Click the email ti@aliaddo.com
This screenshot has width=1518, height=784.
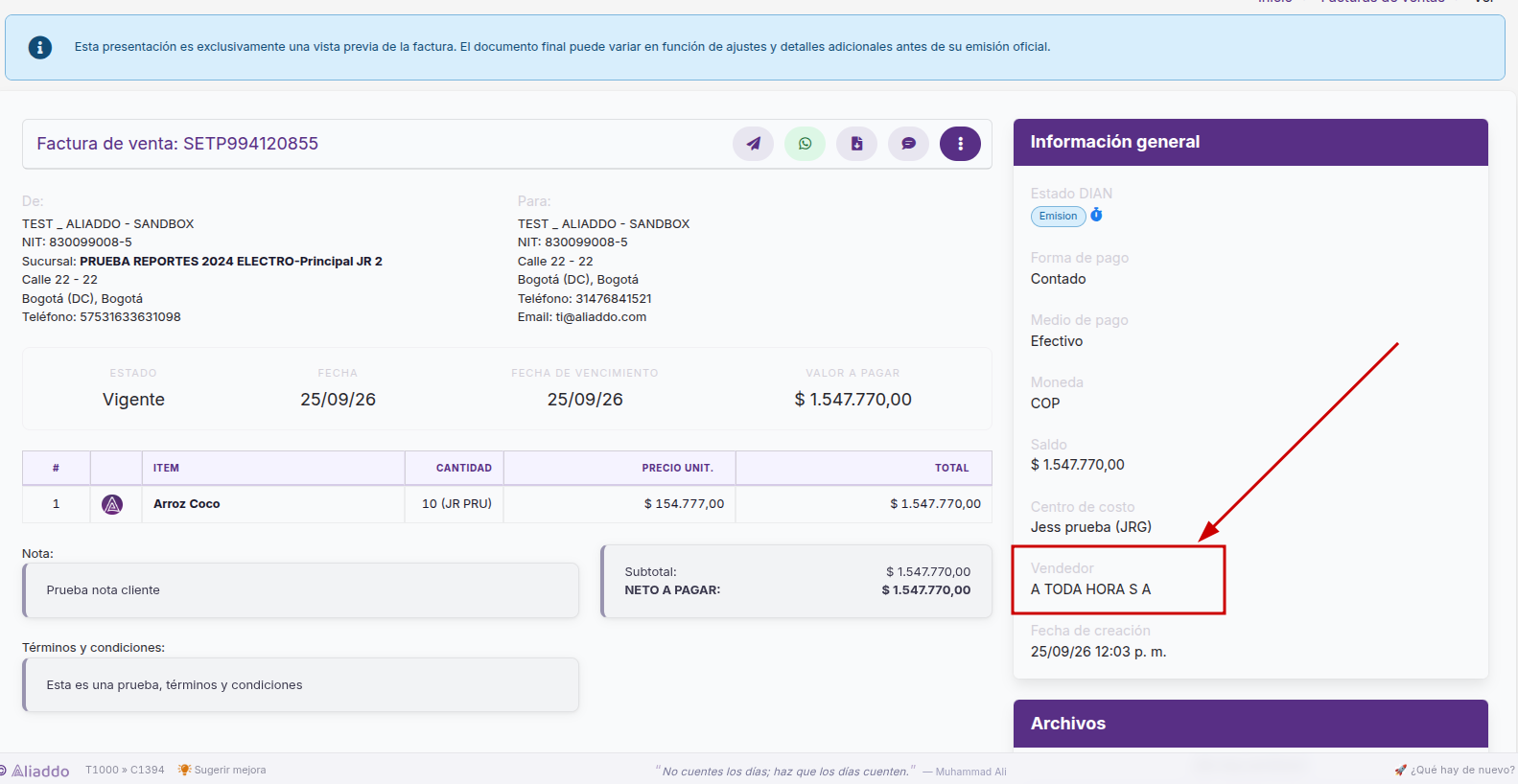point(601,317)
